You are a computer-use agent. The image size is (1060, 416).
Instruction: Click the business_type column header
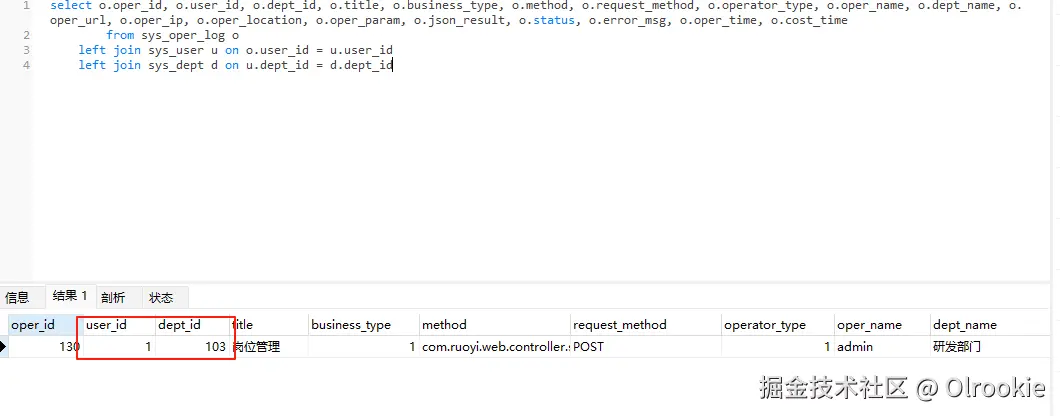[x=362, y=325]
